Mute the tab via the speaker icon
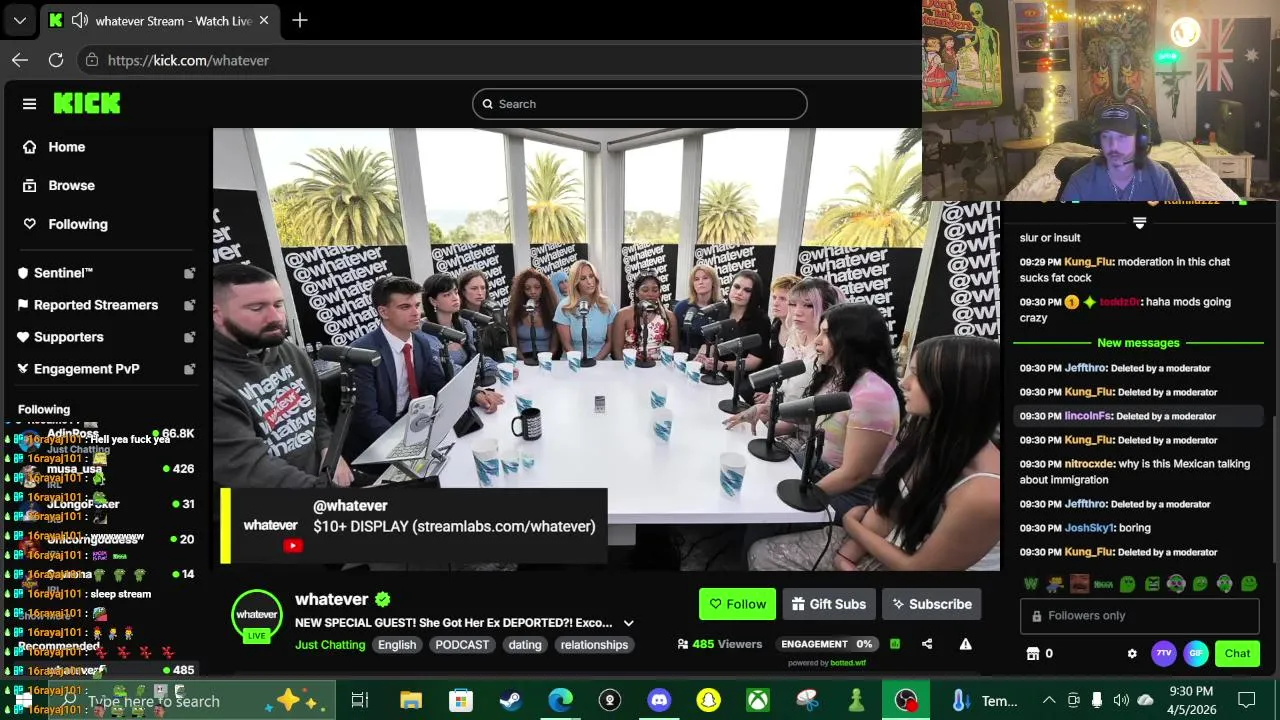 80,20
